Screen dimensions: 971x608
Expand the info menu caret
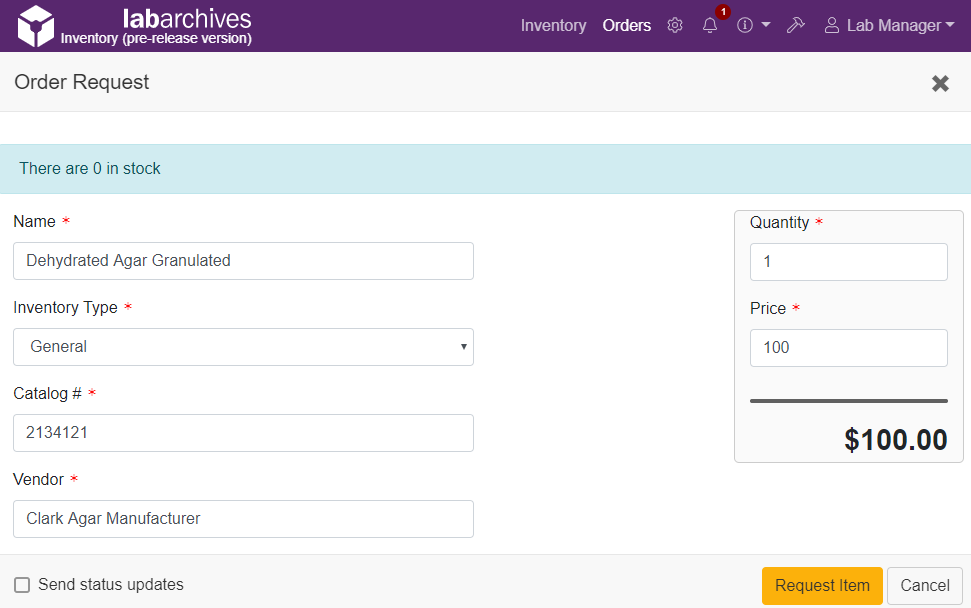(766, 25)
